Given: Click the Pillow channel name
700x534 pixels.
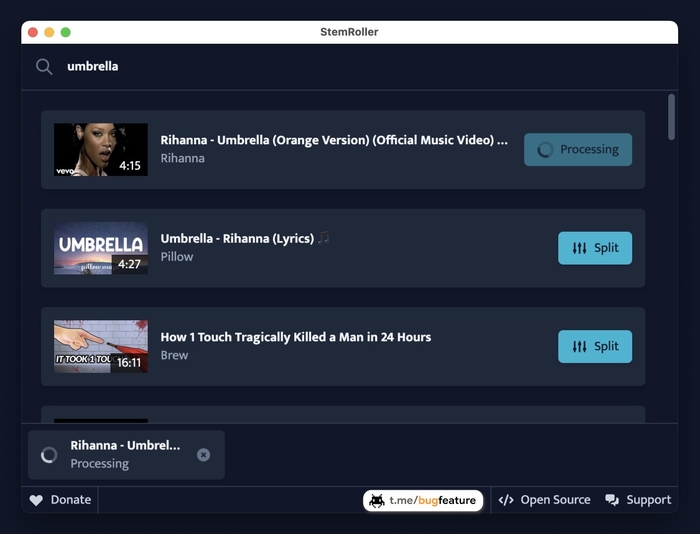Looking at the screenshot, I should tap(177, 257).
